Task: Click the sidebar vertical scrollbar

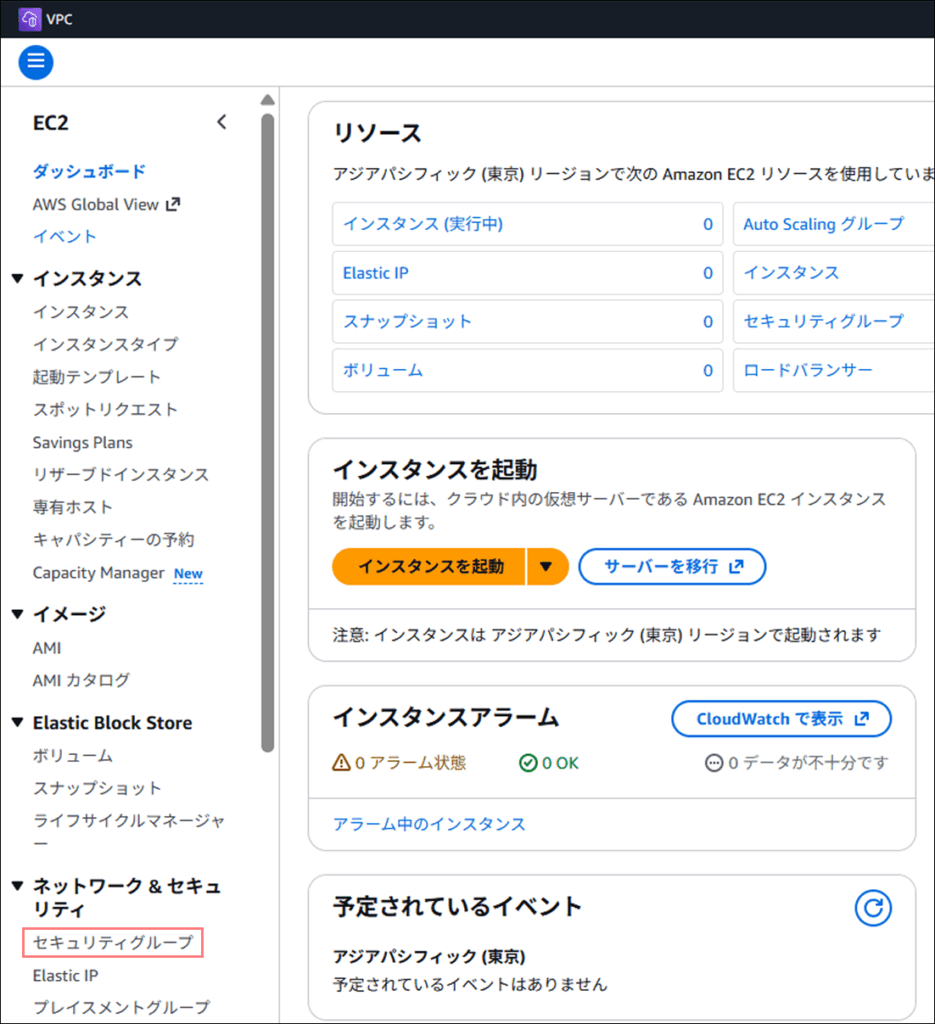Action: point(267,430)
